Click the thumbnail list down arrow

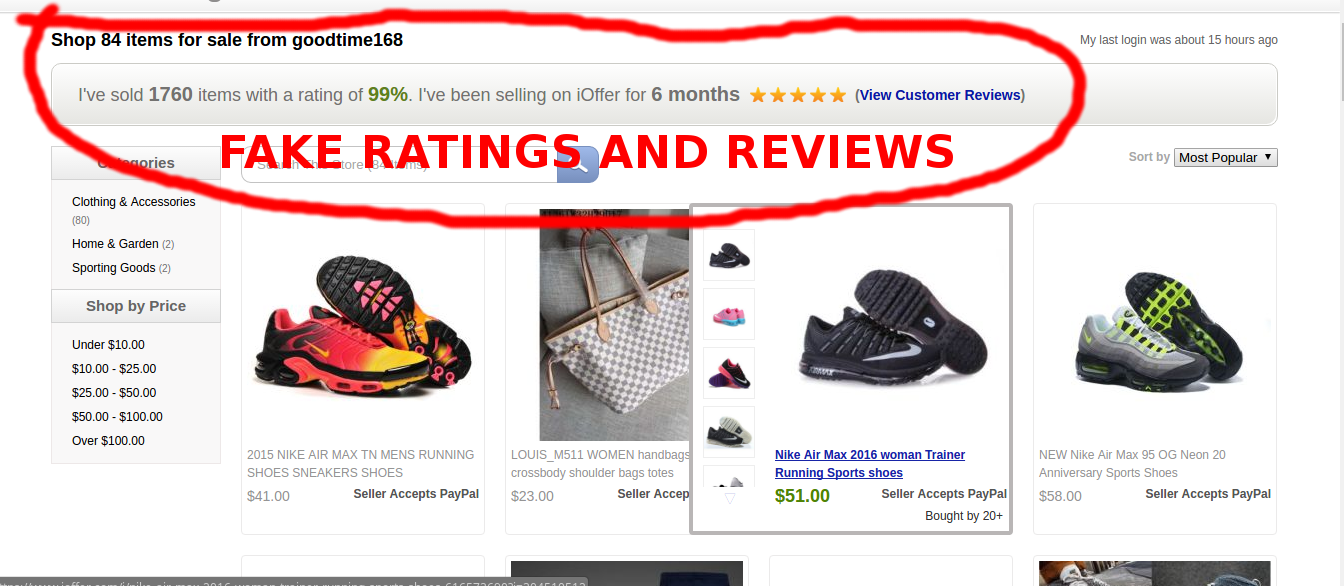[x=729, y=497]
